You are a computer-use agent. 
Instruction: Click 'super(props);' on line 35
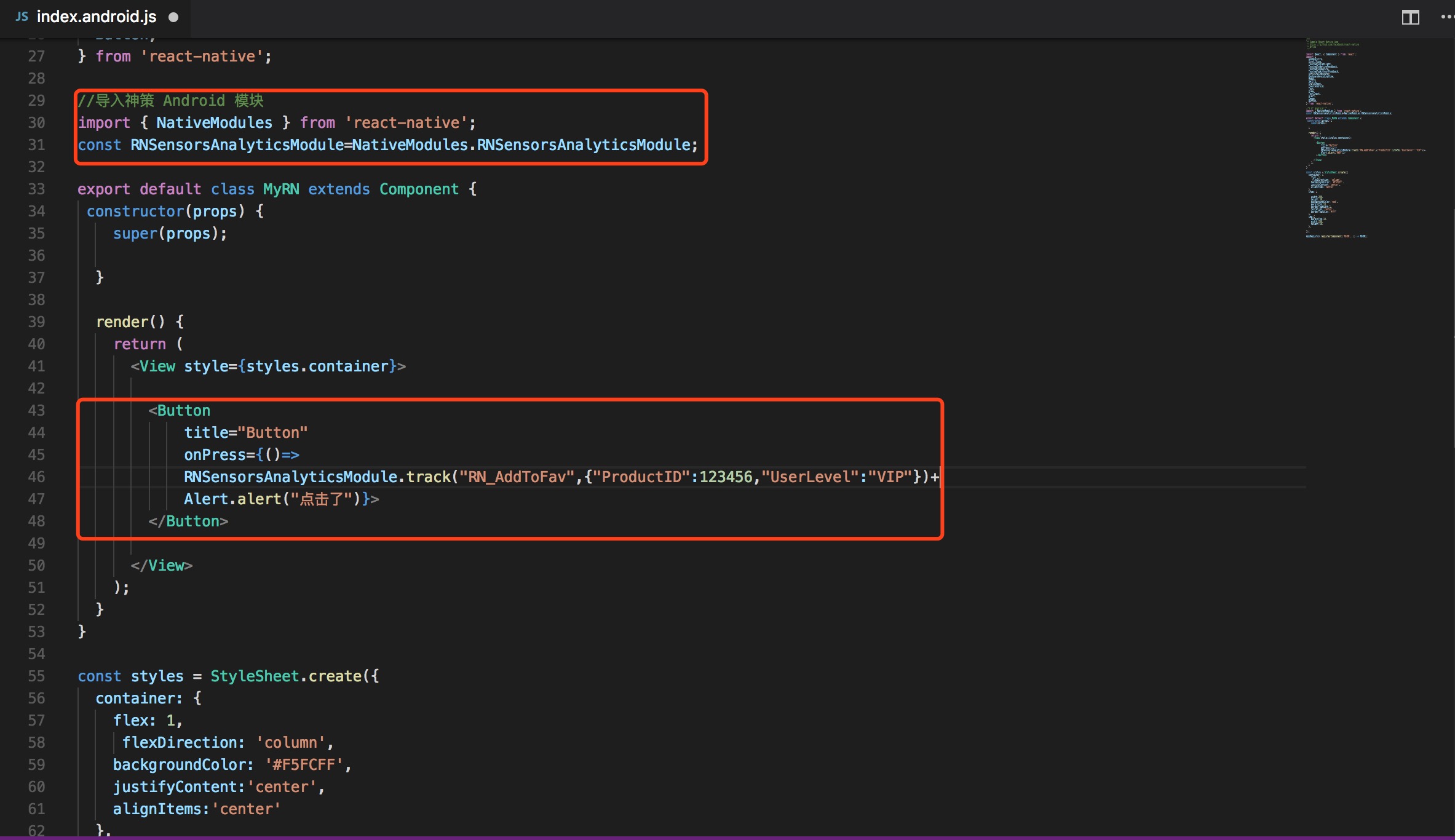(x=170, y=233)
